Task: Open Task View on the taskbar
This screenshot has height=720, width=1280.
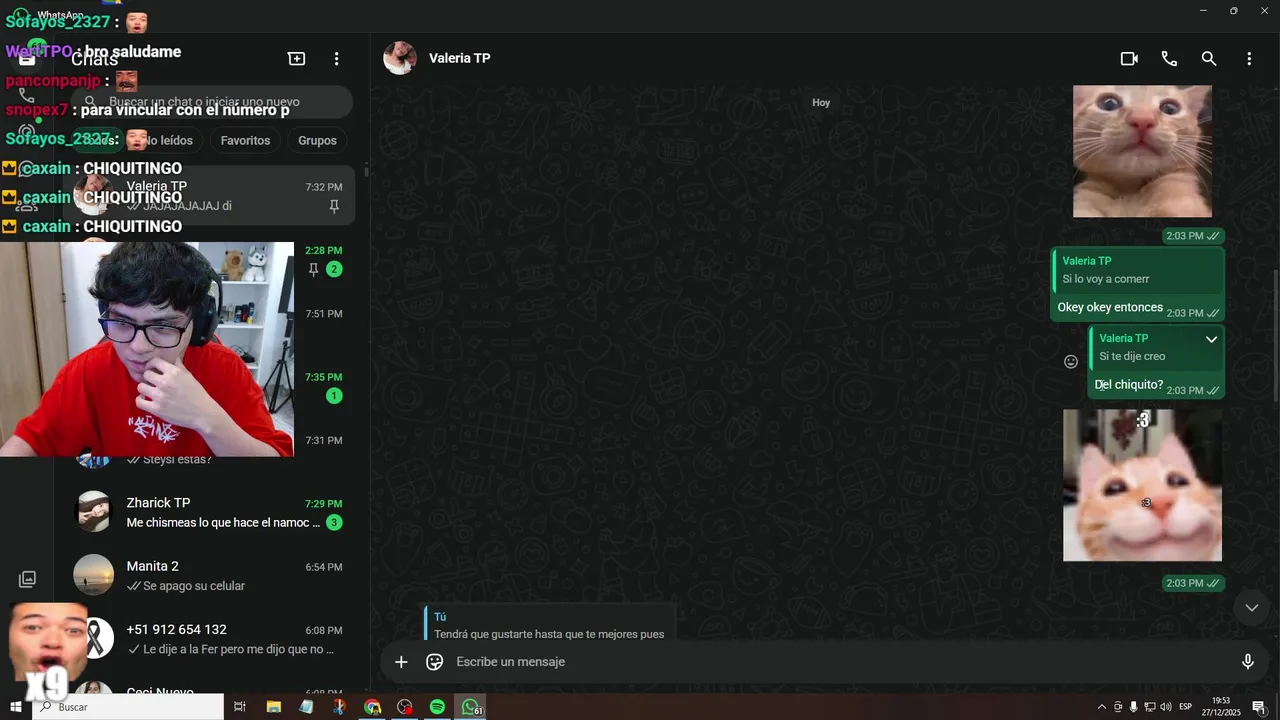Action: pos(240,707)
